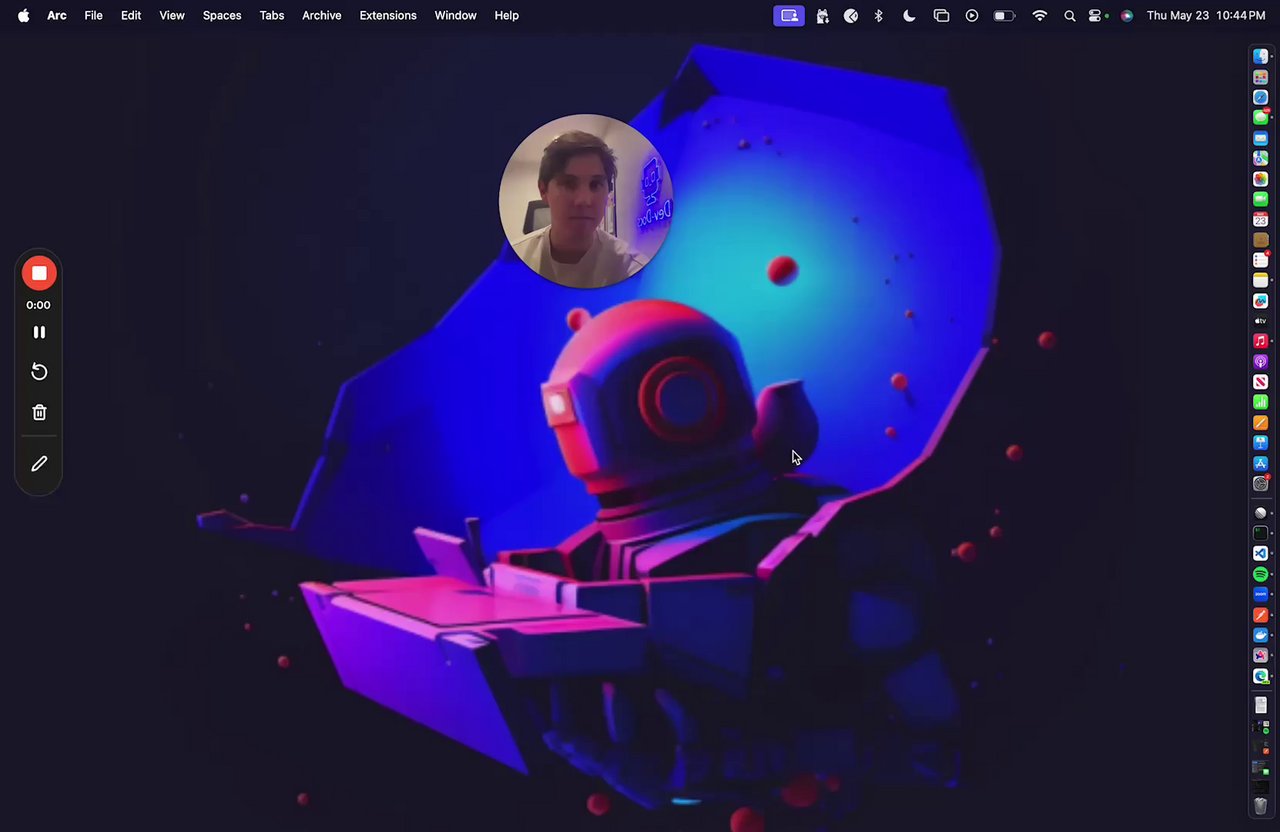Open Mail from the dock
Image resolution: width=1280 pixels, height=832 pixels.
1261,138
